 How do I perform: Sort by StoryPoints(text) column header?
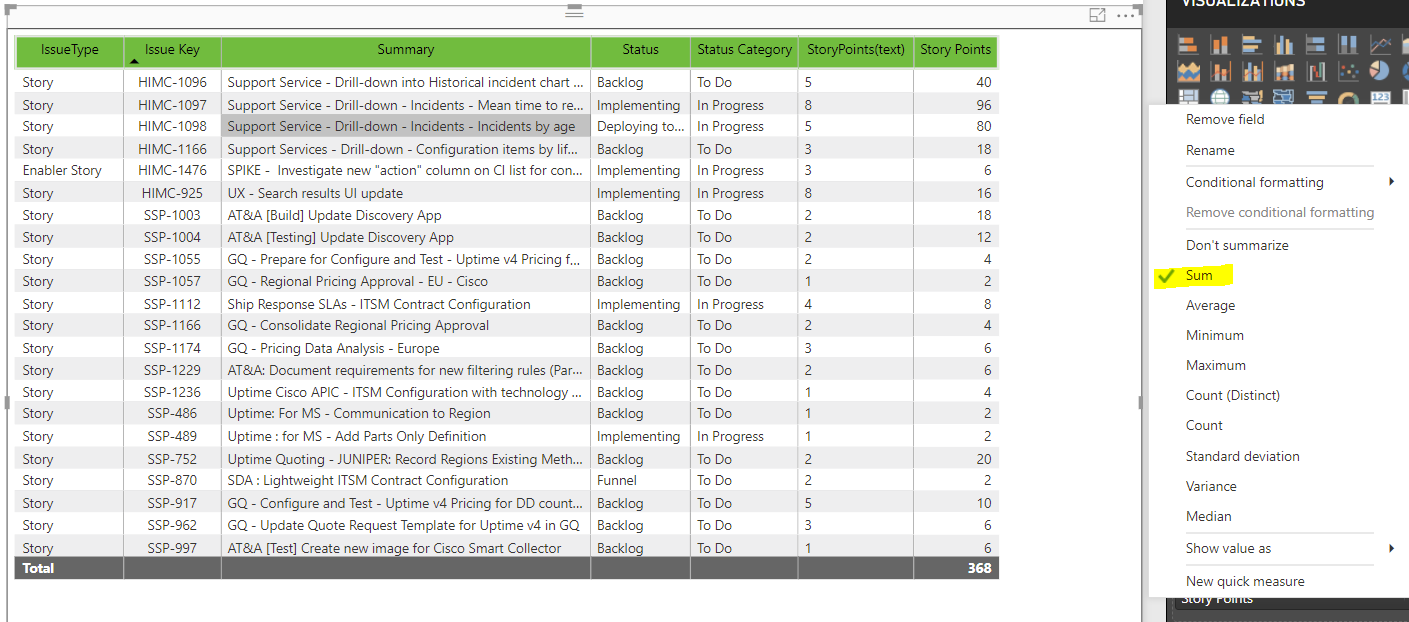pyautogui.click(x=856, y=50)
